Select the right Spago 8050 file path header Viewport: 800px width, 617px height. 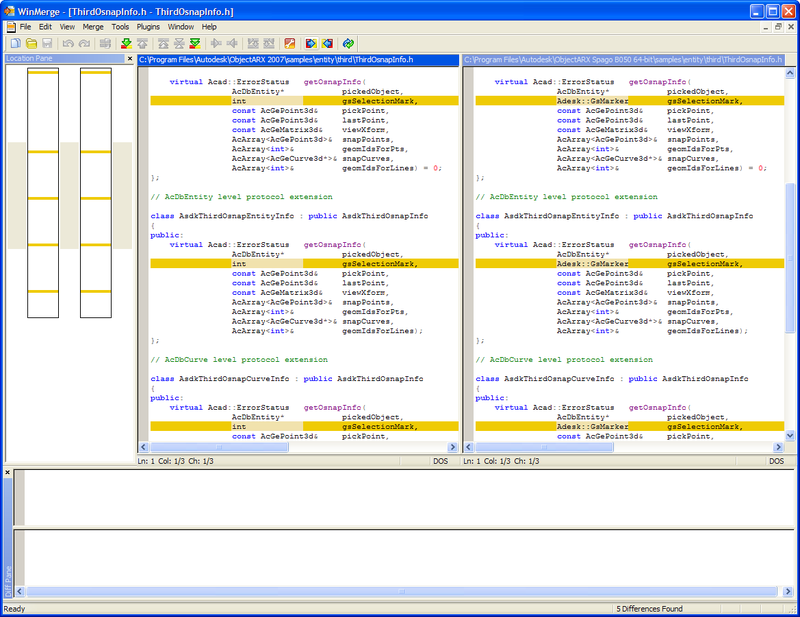(x=622, y=60)
